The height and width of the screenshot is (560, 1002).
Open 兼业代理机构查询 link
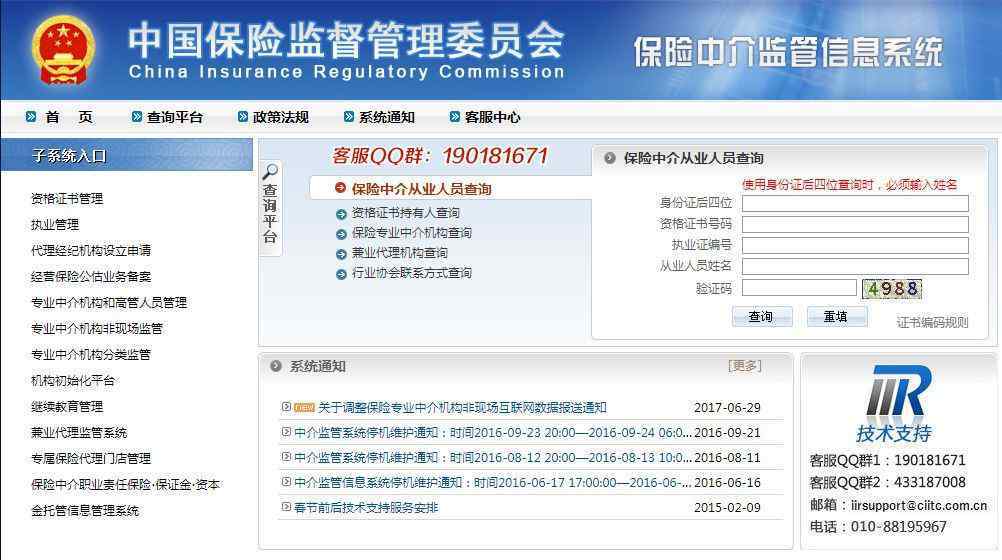tap(400, 253)
